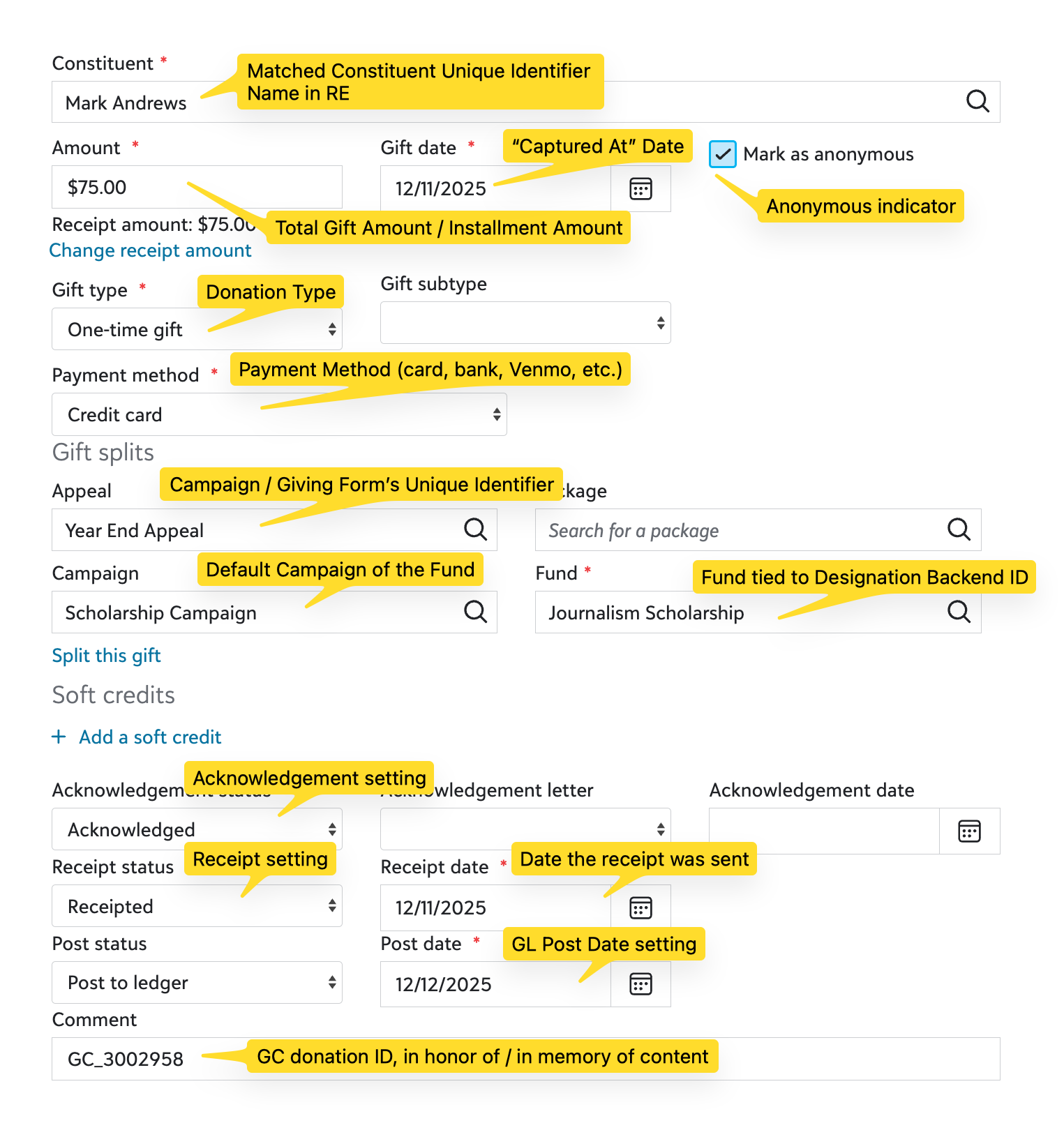Viewport: 1064px width, 1130px height.
Task: Open the Gift date calendar picker
Action: 640,188
